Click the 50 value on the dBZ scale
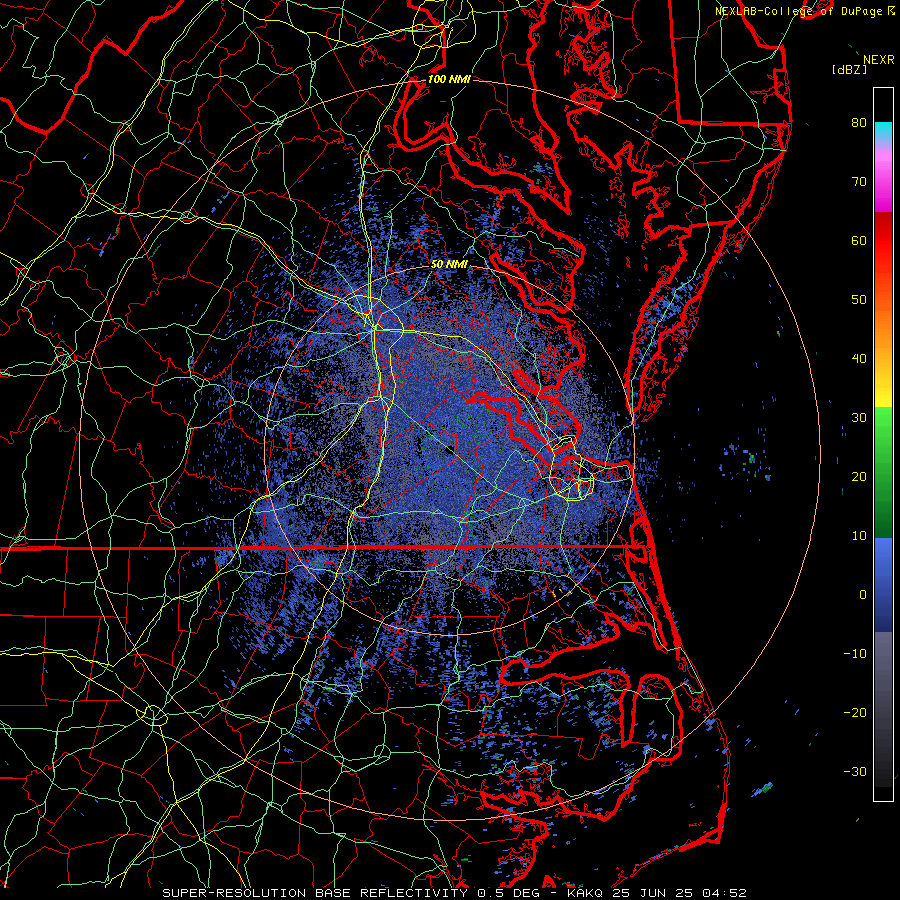 859,300
